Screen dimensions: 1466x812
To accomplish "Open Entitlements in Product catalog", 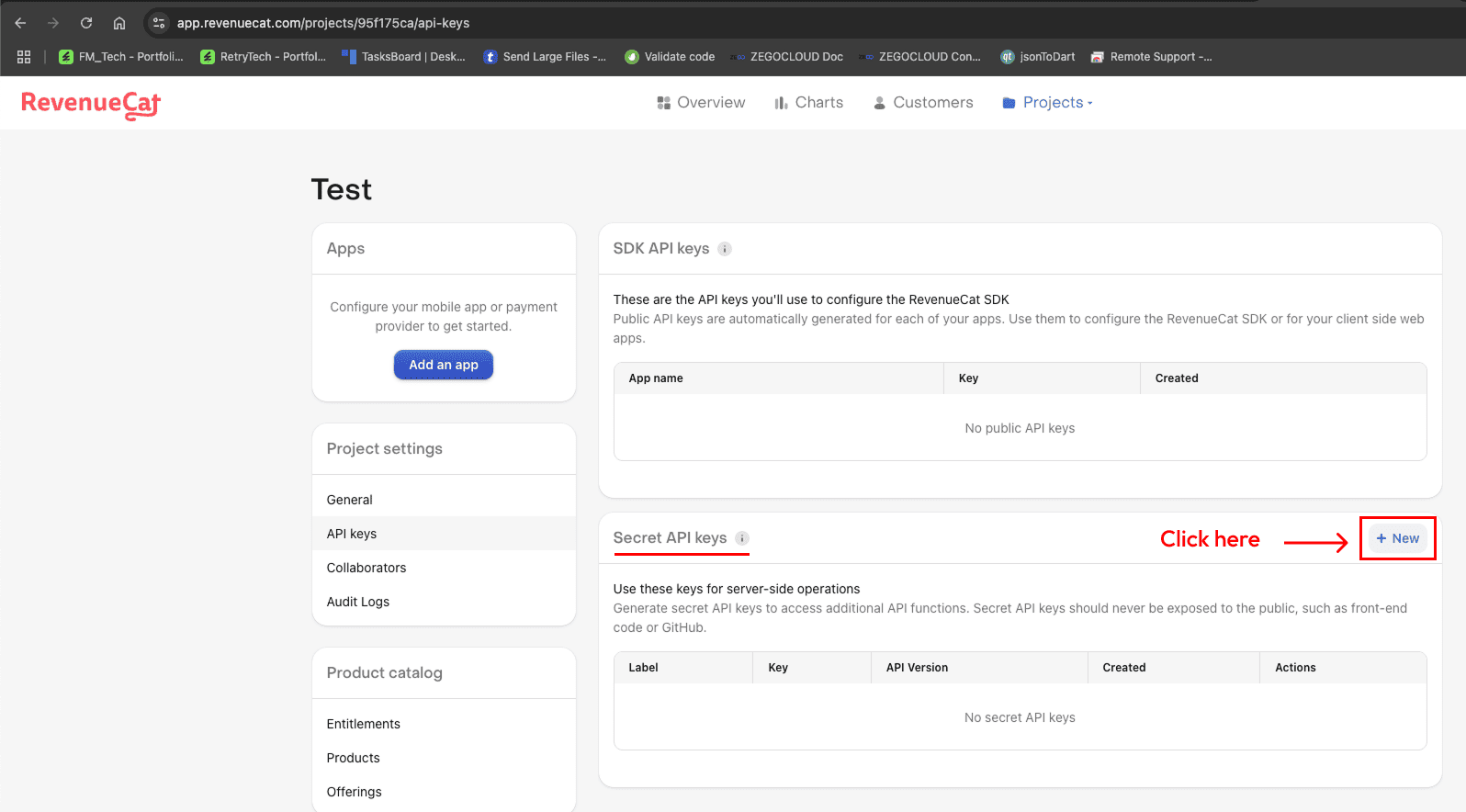I will [364, 724].
